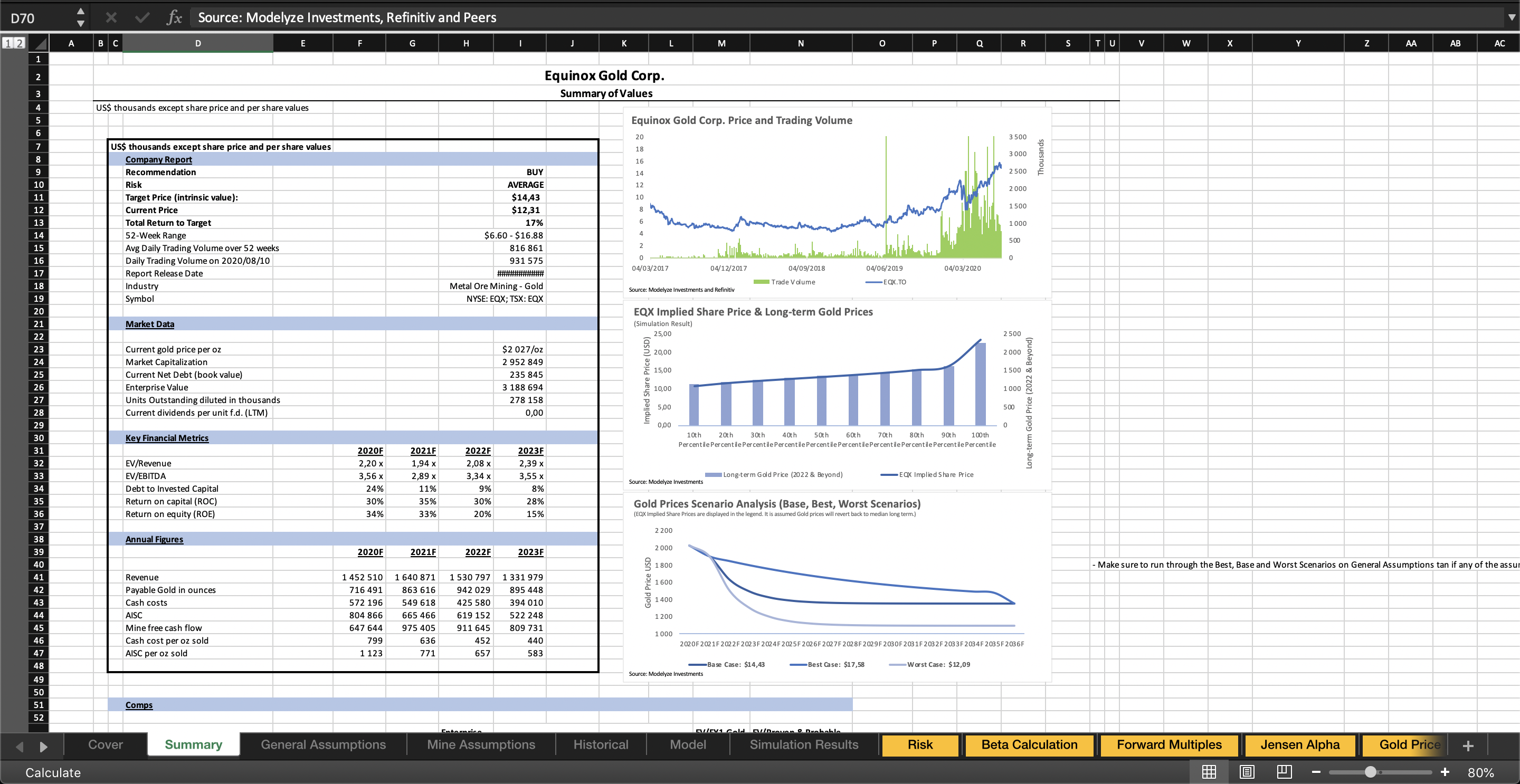Image resolution: width=1520 pixels, height=784 pixels.
Task: Open the Name Box dropdown arrows
Action: 81,18
